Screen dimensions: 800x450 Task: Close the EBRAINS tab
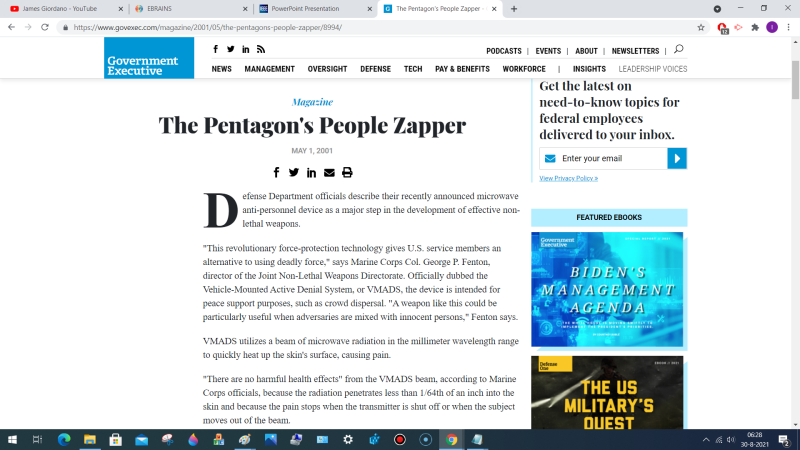pyautogui.click(x=245, y=9)
